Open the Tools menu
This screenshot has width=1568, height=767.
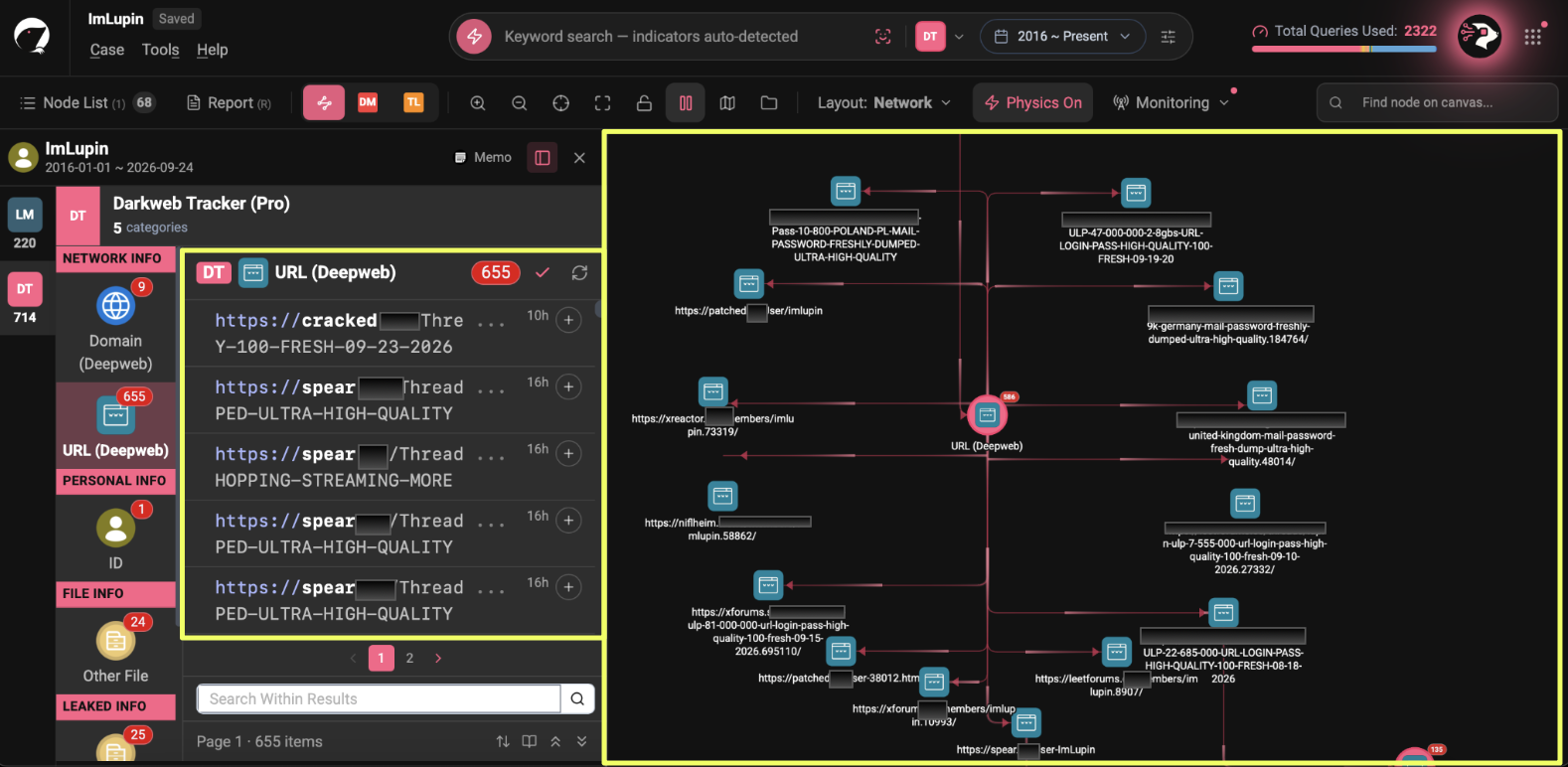coord(160,50)
